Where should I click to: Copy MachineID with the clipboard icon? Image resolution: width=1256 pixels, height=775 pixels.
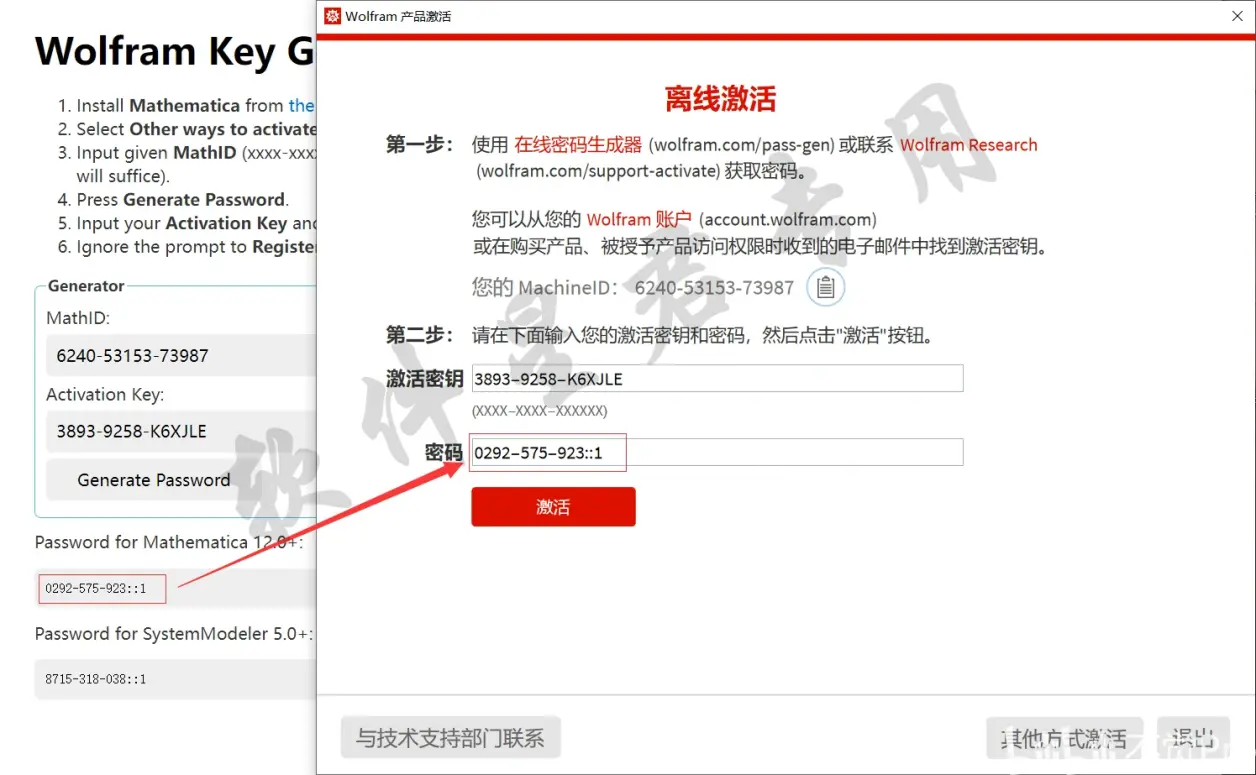click(825, 287)
